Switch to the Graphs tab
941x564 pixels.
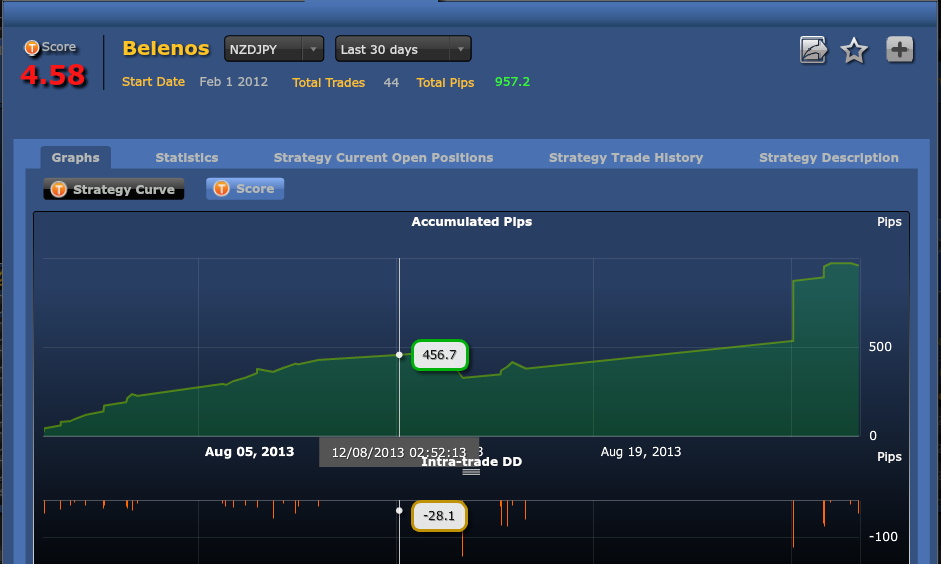[x=76, y=158]
